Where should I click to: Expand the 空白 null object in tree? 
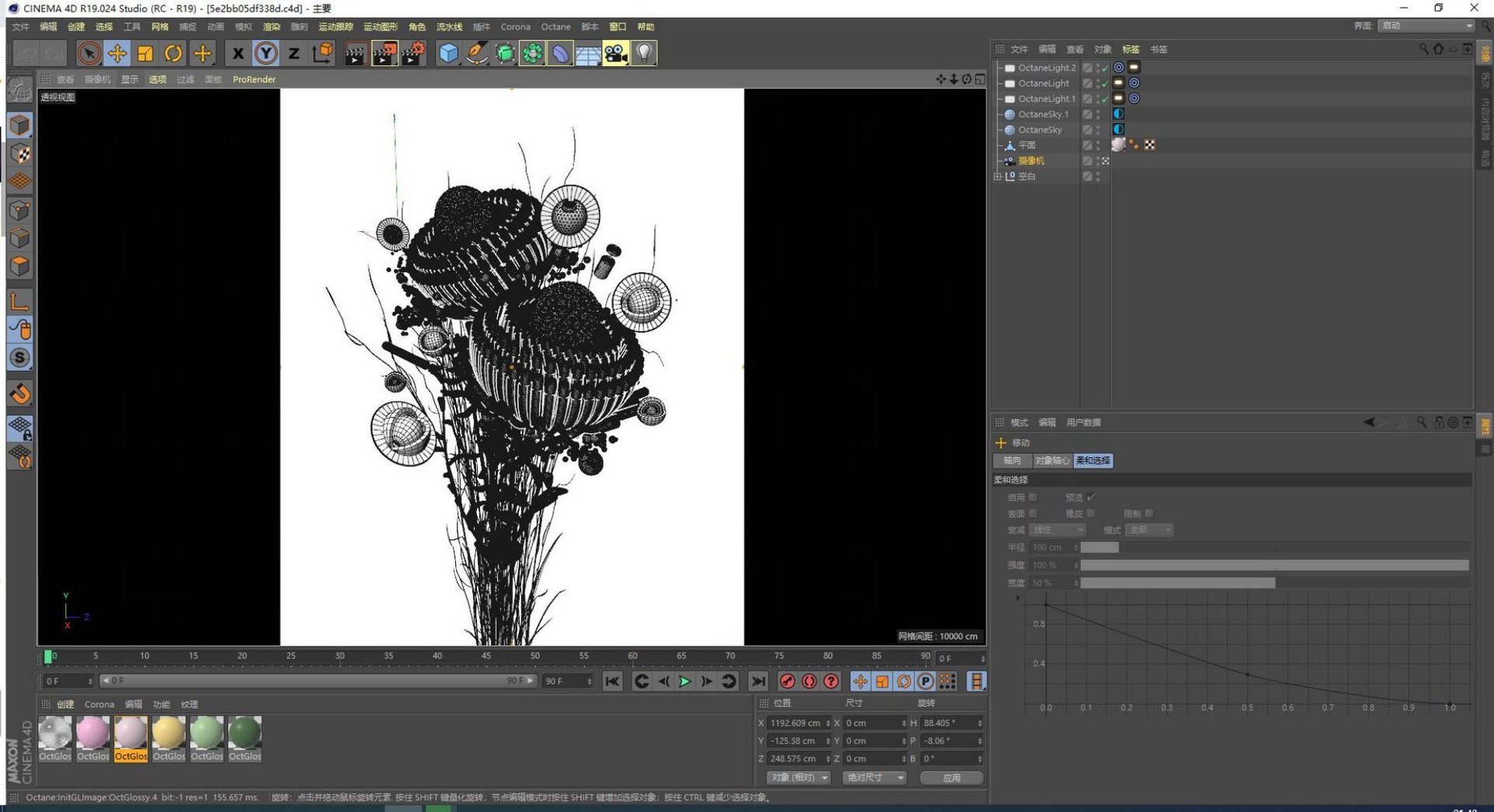[x=998, y=177]
